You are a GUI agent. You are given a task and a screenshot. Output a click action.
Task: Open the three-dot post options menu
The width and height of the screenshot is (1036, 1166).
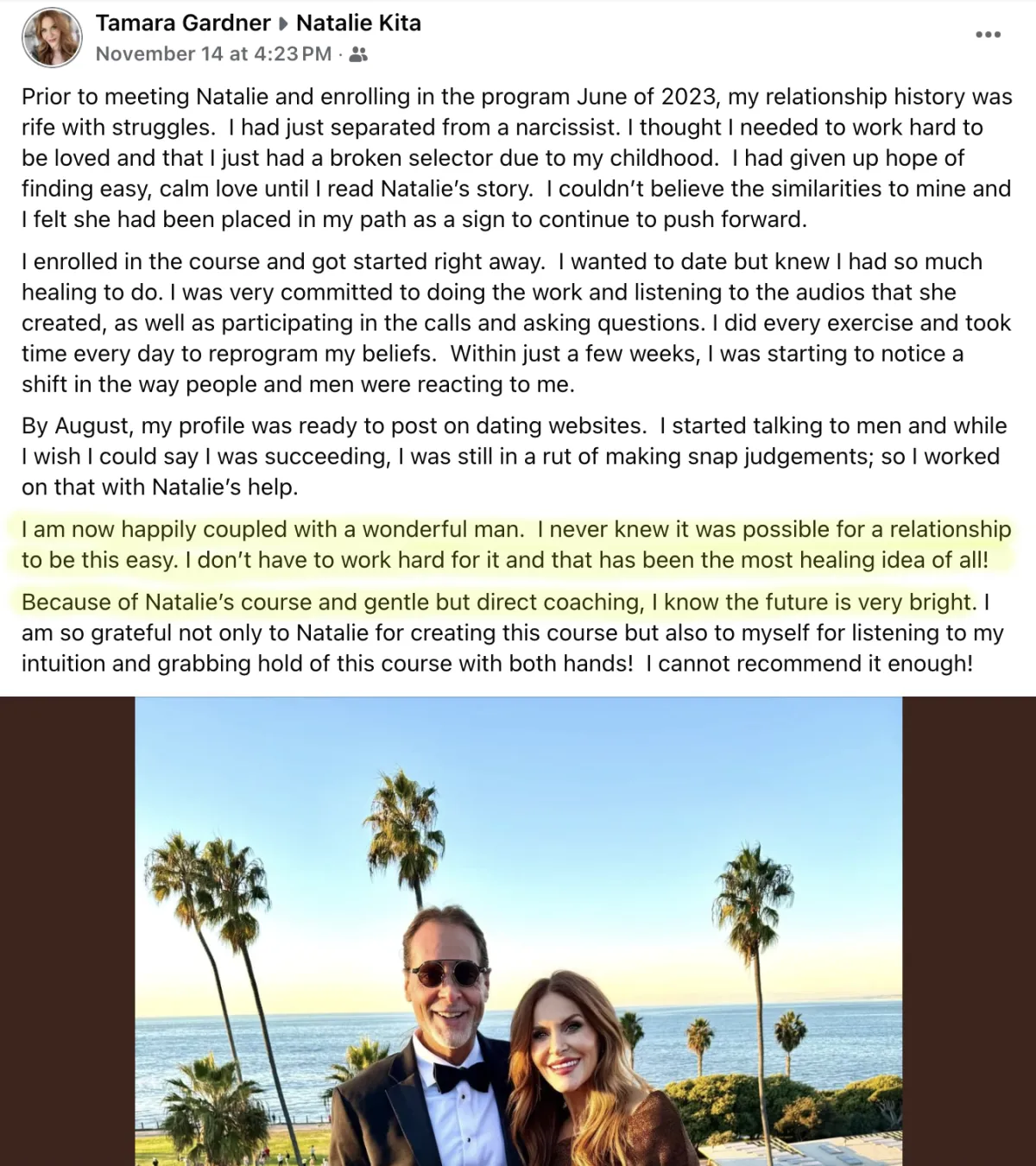[x=988, y=35]
